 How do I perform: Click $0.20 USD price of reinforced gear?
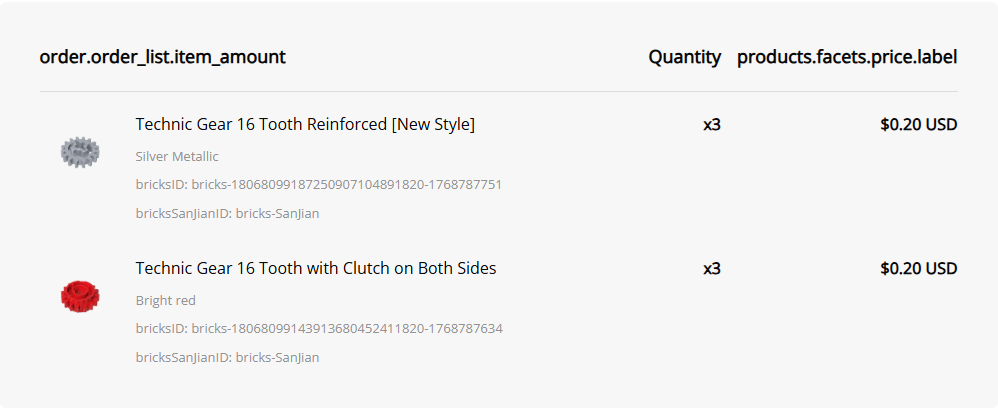tap(918, 125)
